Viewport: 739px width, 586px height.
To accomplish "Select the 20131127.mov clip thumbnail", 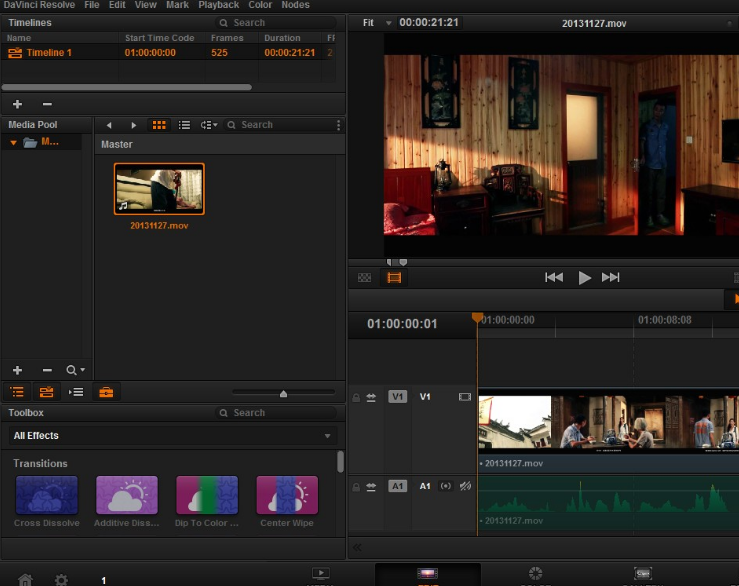I will coord(159,189).
